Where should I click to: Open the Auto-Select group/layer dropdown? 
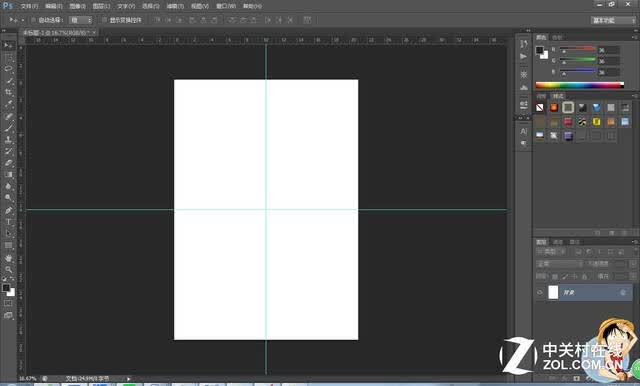[81, 20]
